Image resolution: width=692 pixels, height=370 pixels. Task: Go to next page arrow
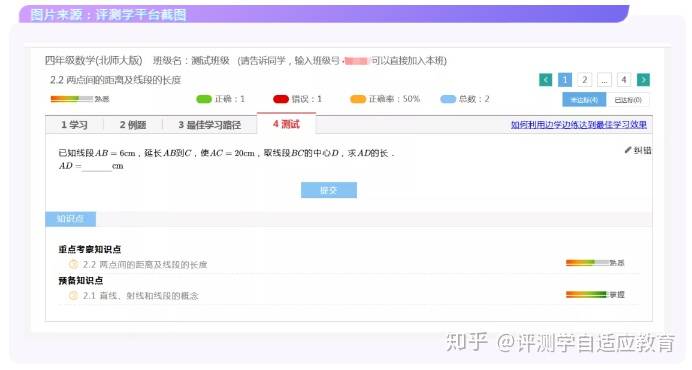pyautogui.click(x=643, y=80)
